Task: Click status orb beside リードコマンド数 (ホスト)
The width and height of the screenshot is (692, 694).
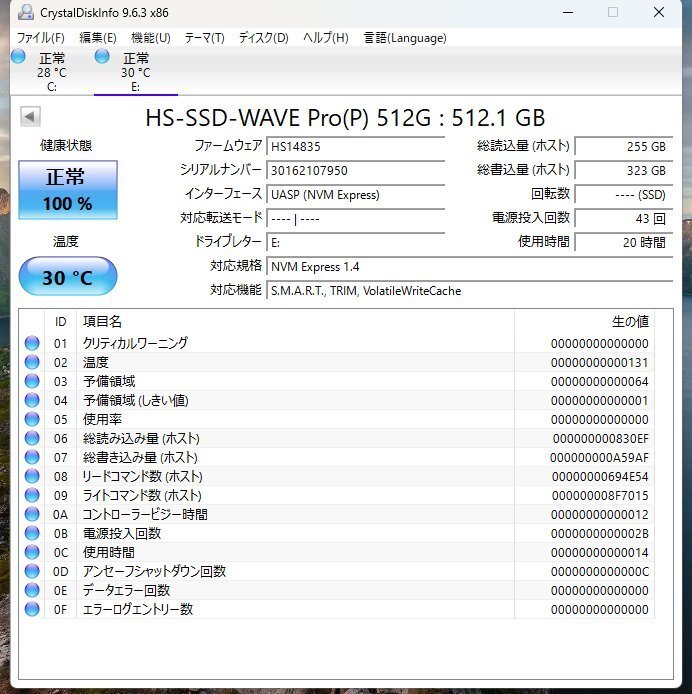Action: pos(32,476)
